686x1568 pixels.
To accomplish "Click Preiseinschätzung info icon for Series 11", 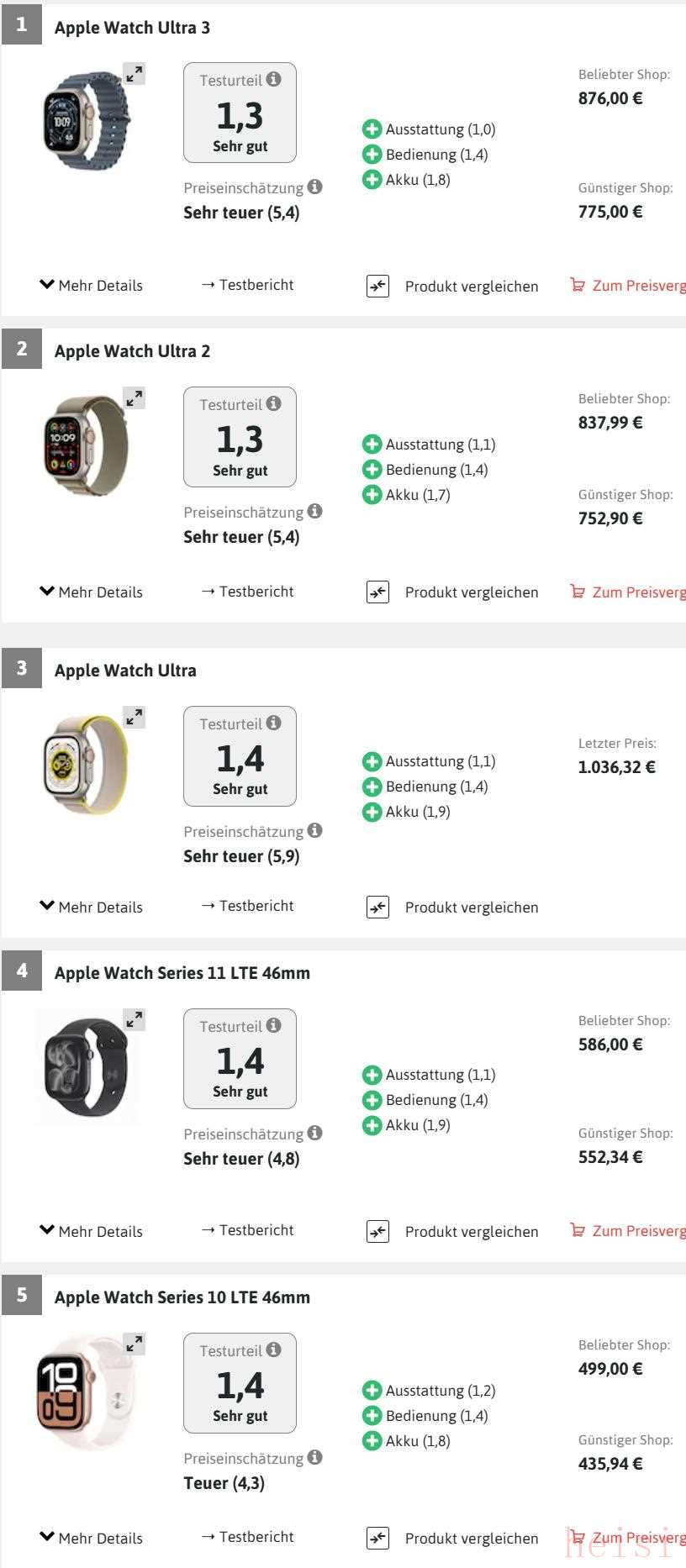I will [314, 1133].
